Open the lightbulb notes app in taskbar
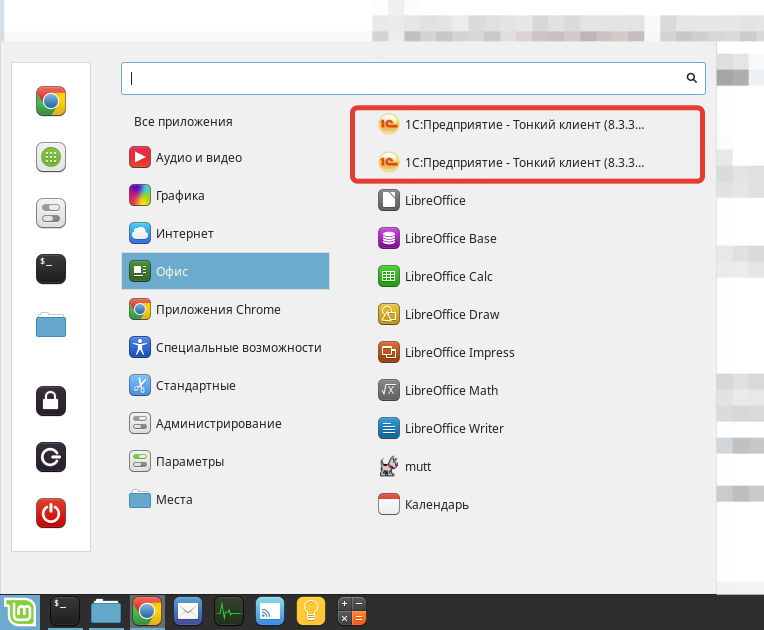The width and height of the screenshot is (764, 630). coord(311,611)
